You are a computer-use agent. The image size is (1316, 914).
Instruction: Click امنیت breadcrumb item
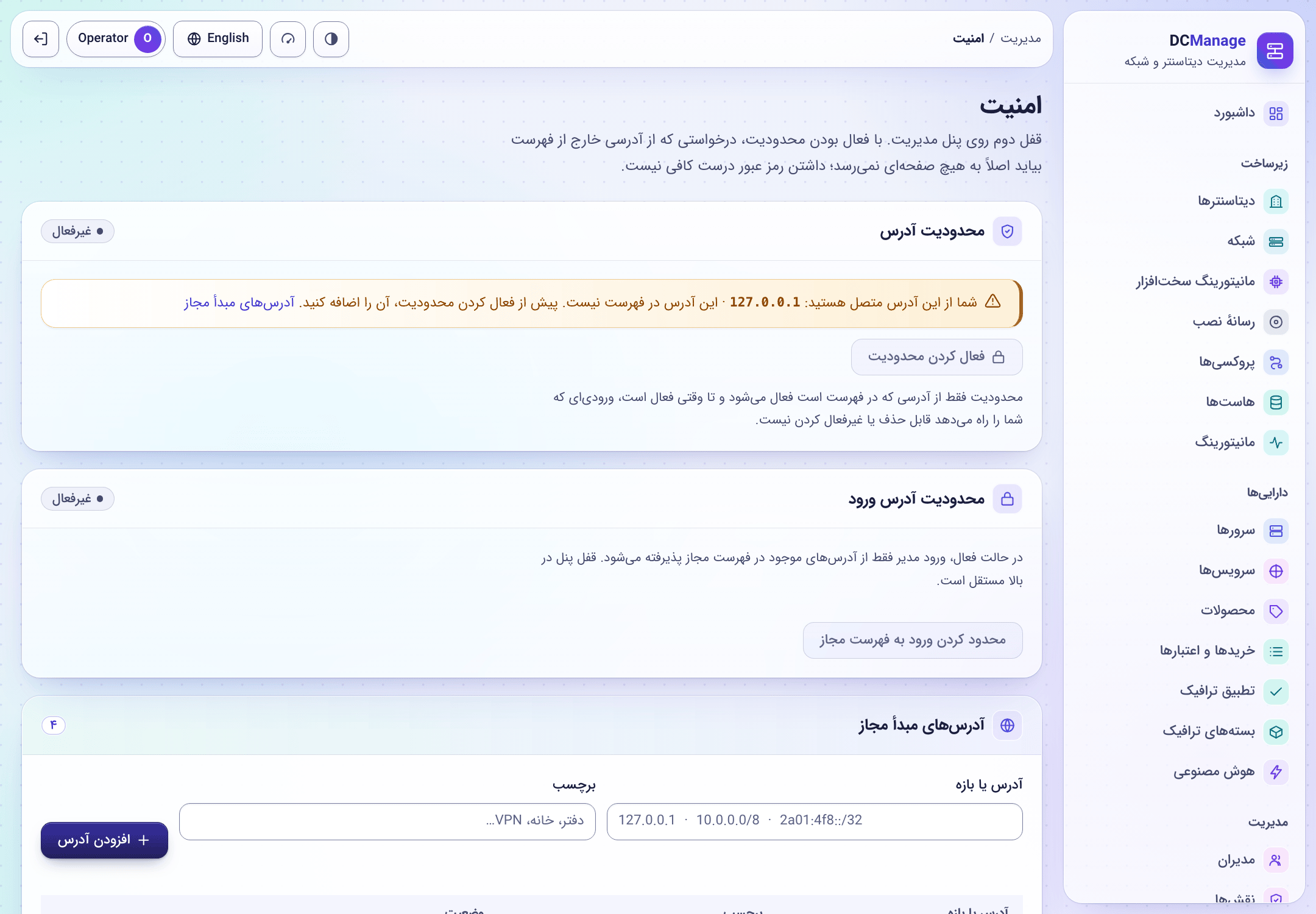[x=969, y=38]
